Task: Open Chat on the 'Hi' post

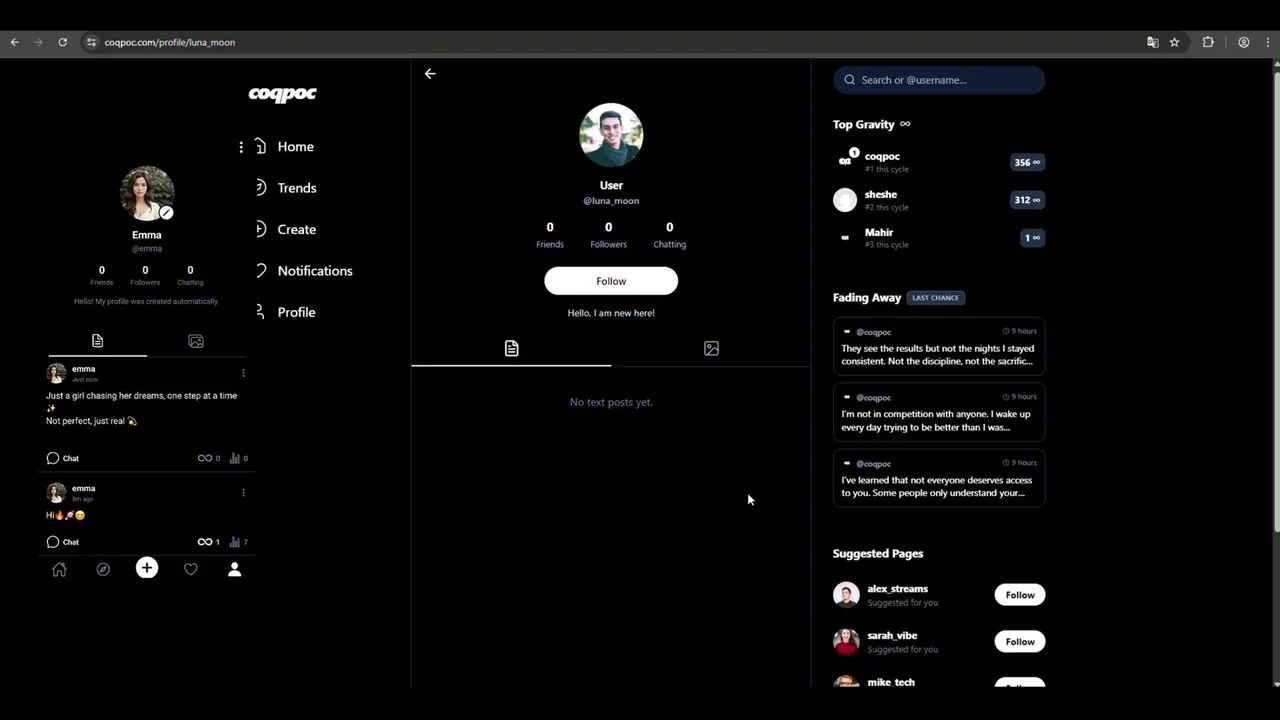Action: [62, 542]
